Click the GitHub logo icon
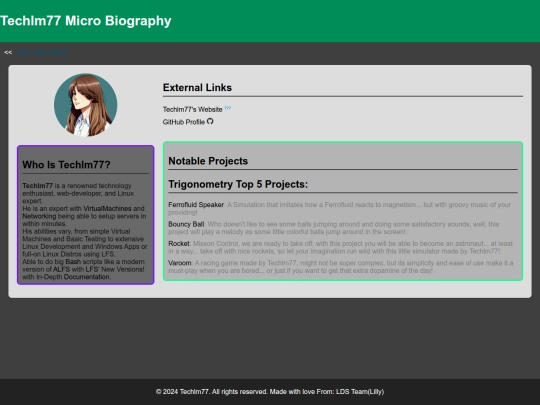The image size is (540, 405). click(210, 121)
